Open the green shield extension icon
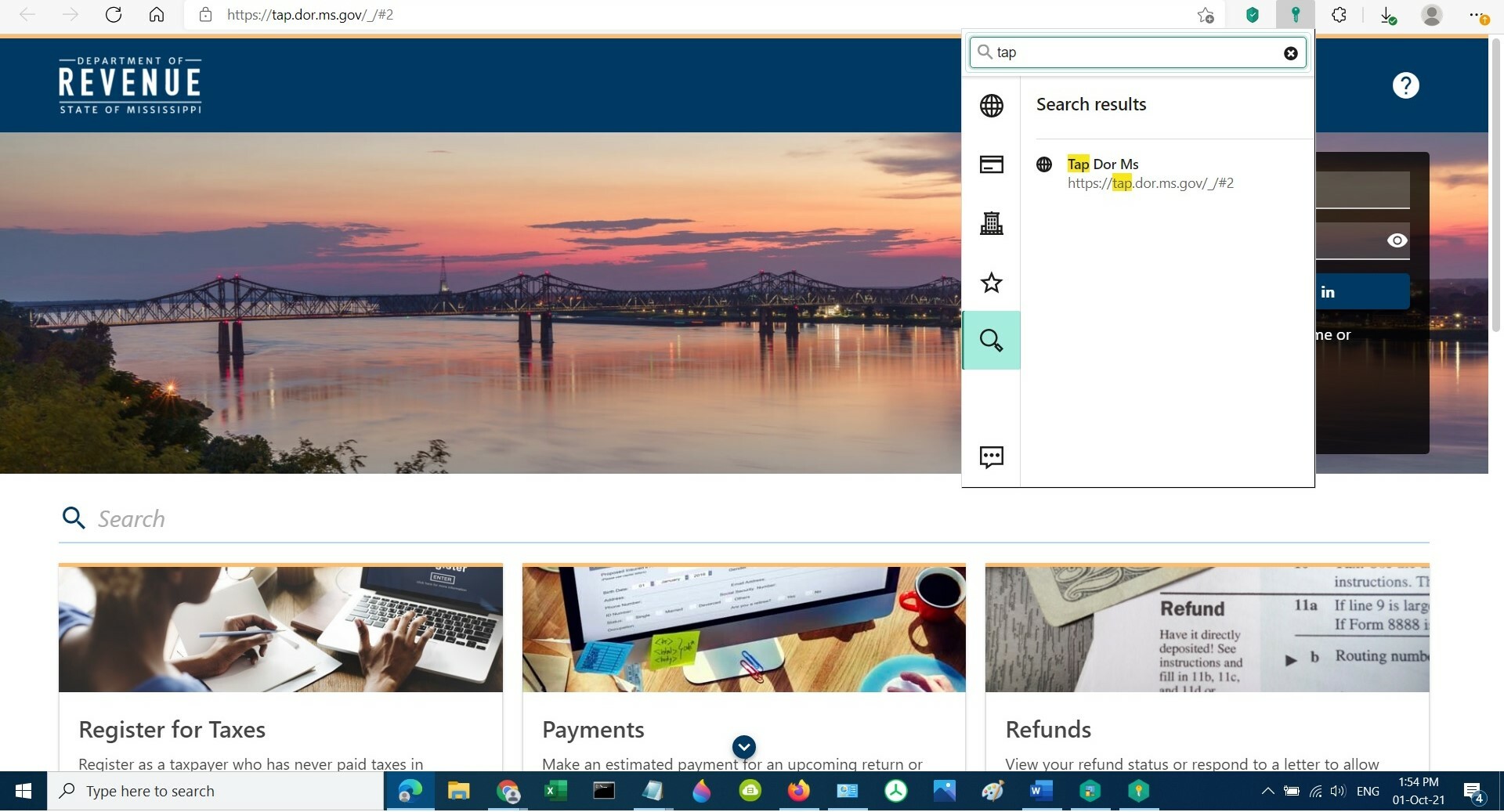The height and width of the screenshot is (812, 1504). pyautogui.click(x=1253, y=15)
